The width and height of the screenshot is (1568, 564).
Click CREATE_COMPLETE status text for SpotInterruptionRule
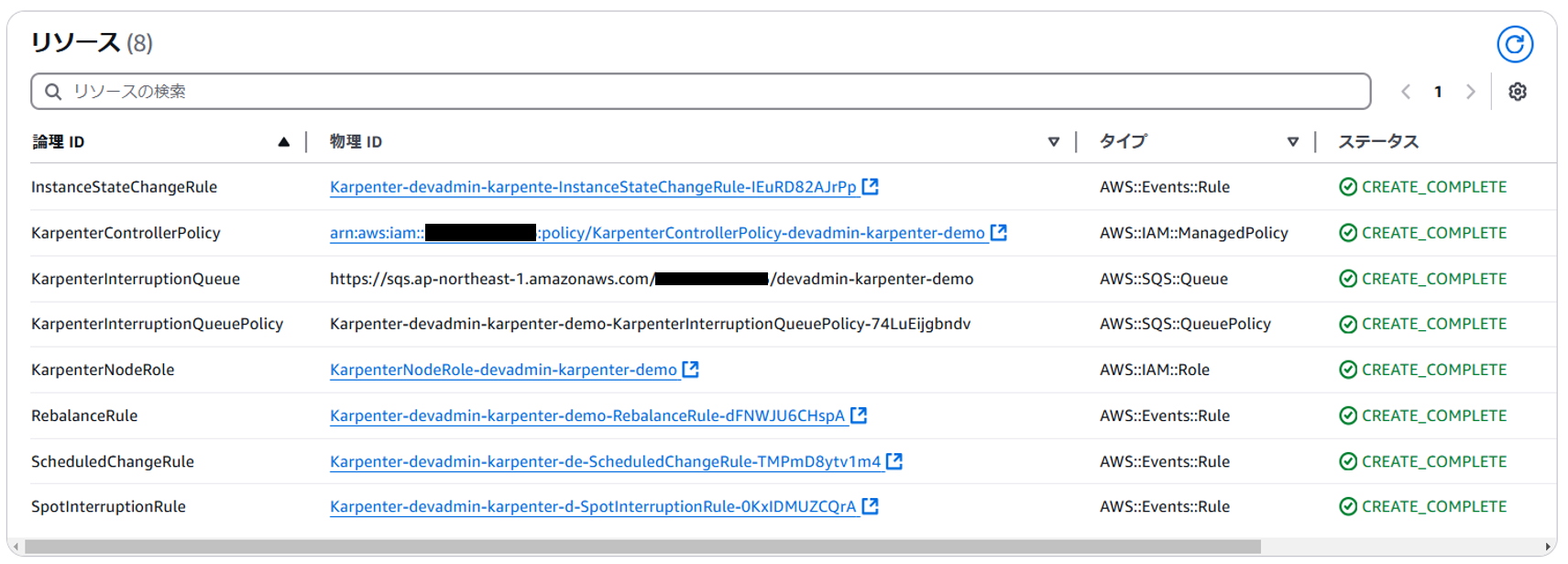(1434, 506)
